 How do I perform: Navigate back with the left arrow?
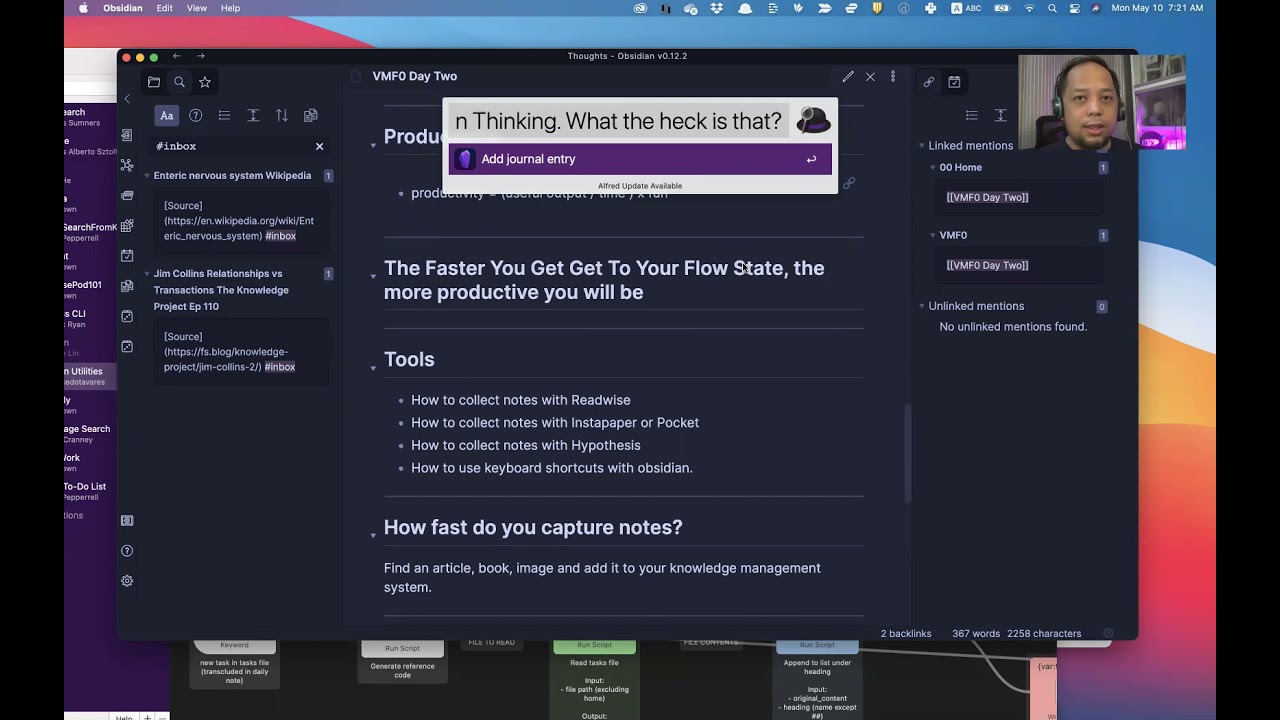[176, 56]
